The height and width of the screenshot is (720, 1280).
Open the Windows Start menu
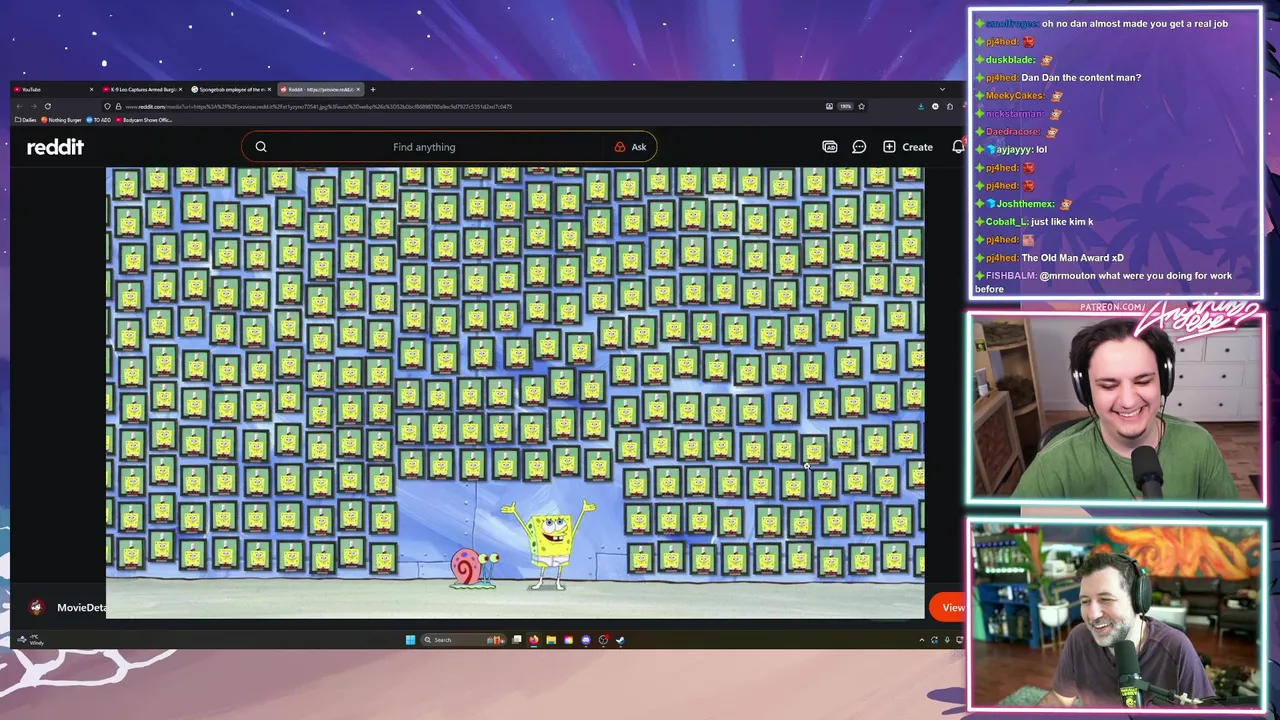click(x=410, y=640)
